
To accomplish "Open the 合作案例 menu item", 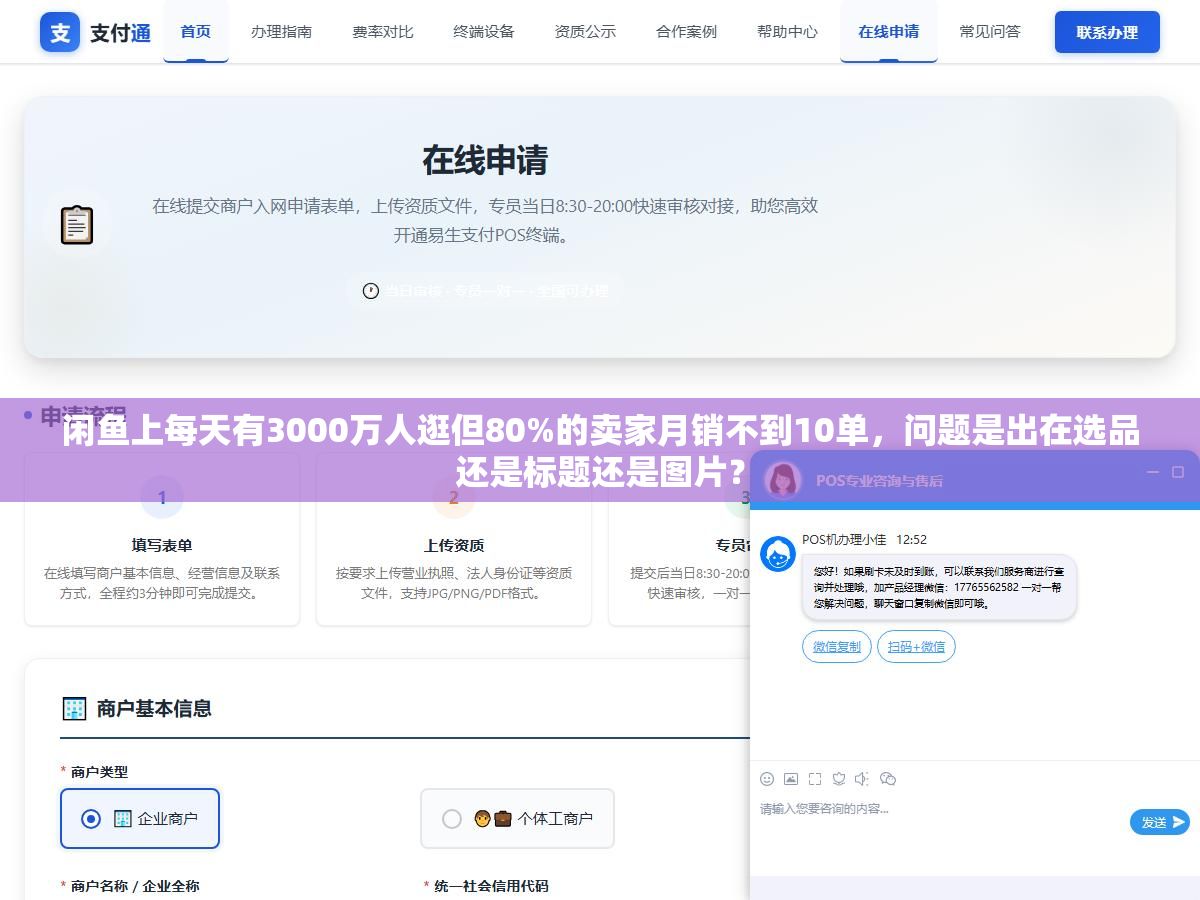I will click(686, 31).
